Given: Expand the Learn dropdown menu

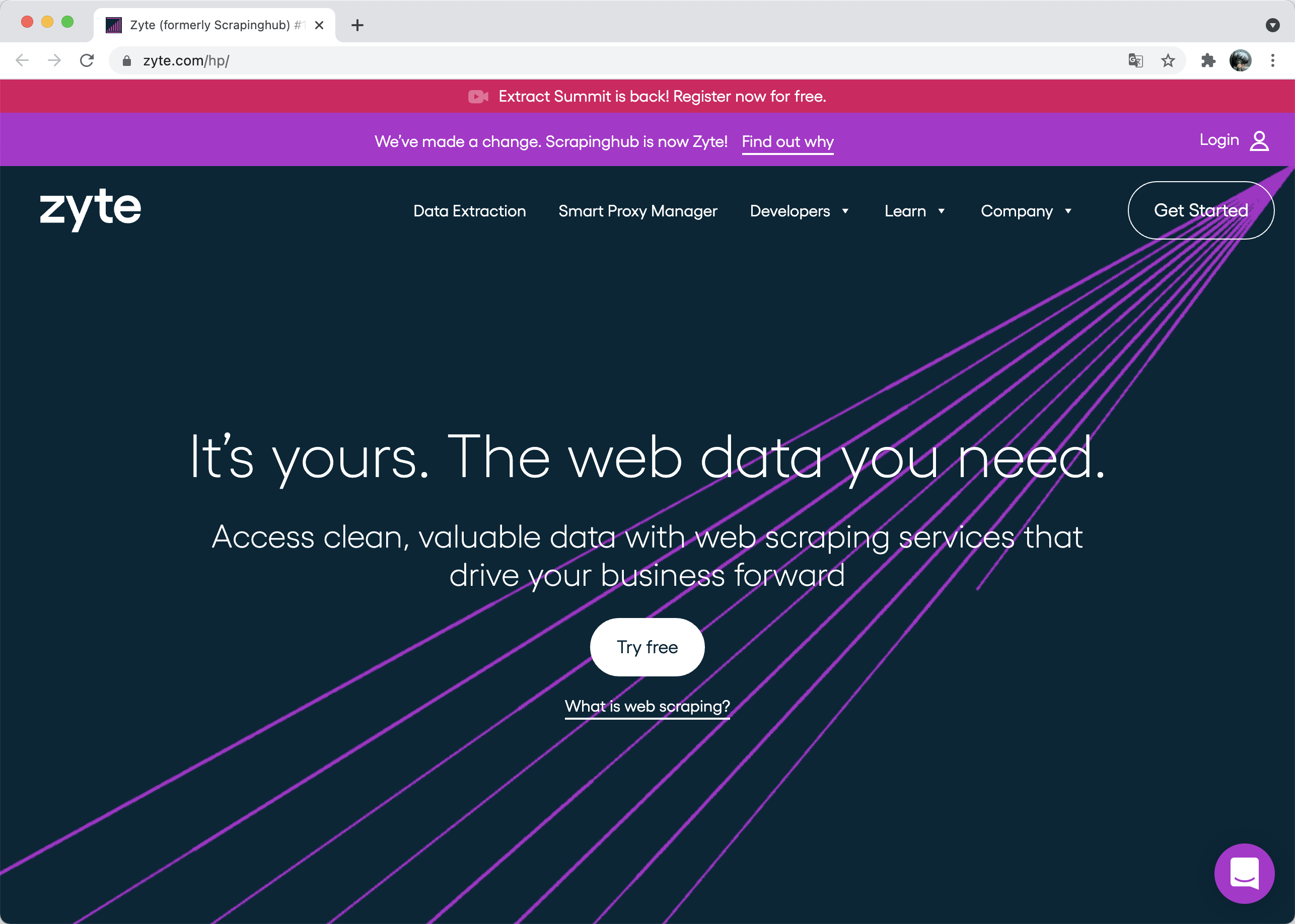Looking at the screenshot, I should 914,211.
